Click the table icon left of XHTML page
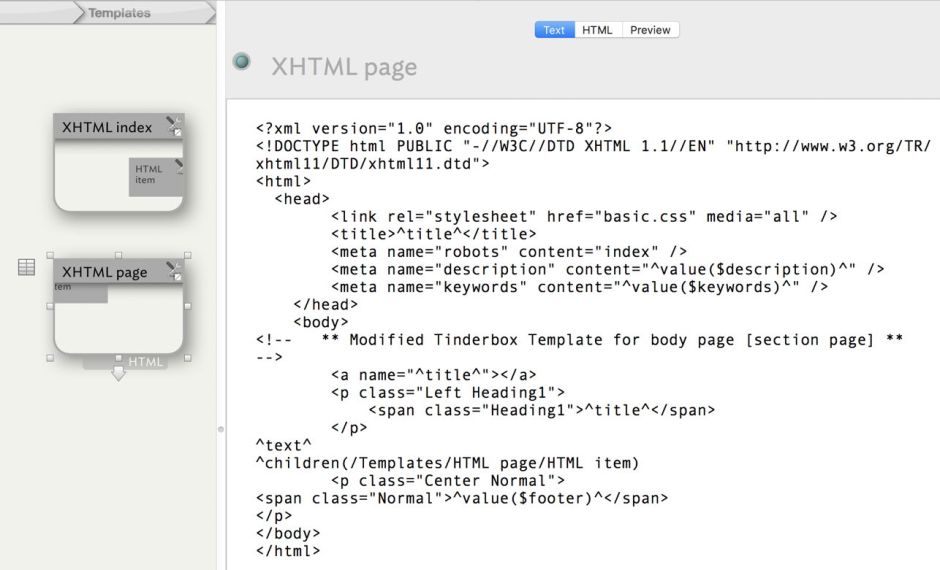 (x=27, y=267)
